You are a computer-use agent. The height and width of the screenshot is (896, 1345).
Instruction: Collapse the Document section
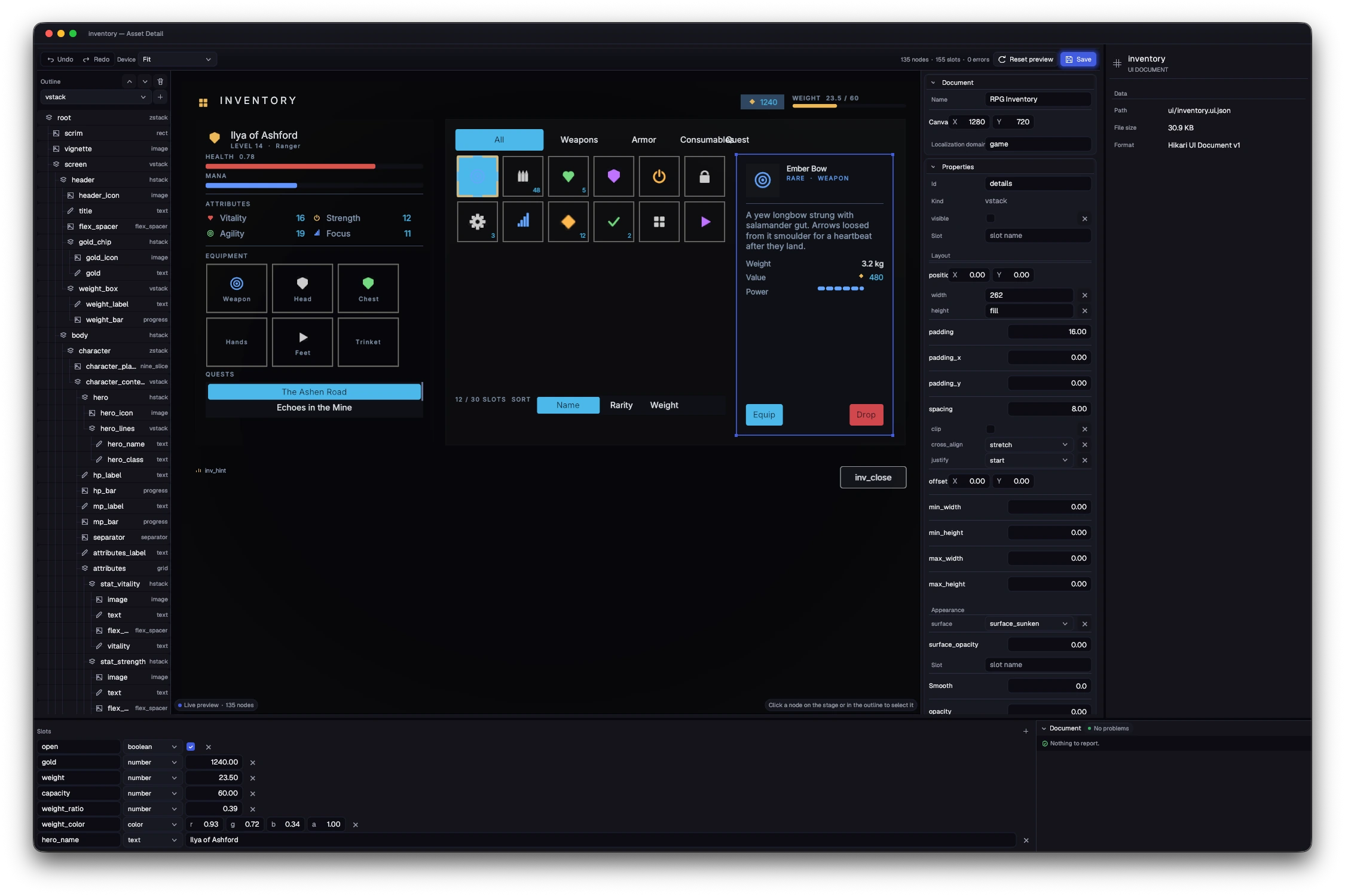(933, 83)
